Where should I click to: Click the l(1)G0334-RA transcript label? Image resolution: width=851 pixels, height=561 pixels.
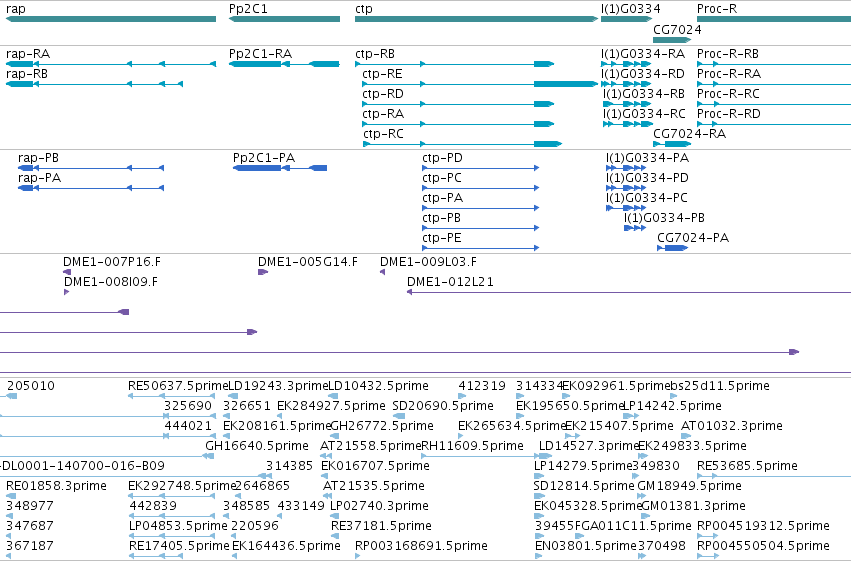tap(643, 54)
